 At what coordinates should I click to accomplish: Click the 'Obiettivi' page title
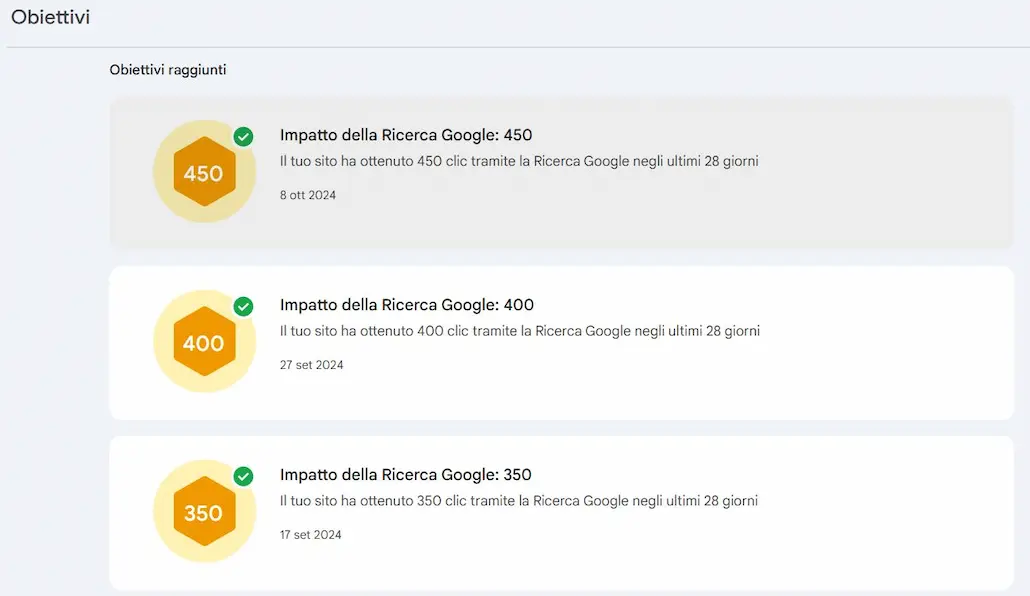coord(50,17)
